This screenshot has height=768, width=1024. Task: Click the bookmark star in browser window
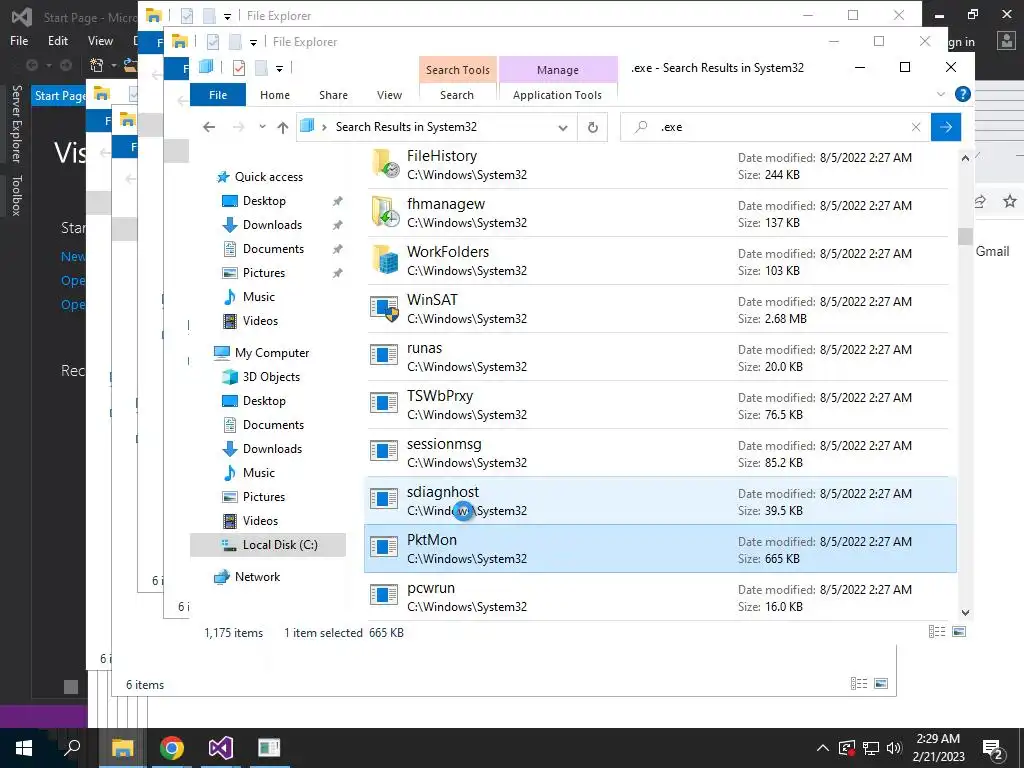tap(1010, 201)
